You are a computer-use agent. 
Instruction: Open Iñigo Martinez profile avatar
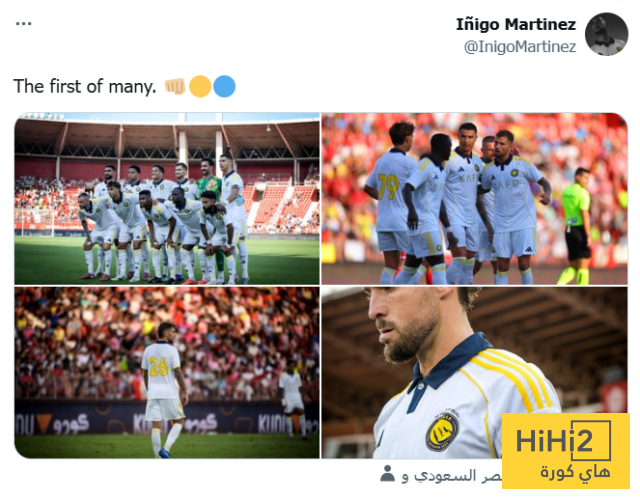(606, 34)
